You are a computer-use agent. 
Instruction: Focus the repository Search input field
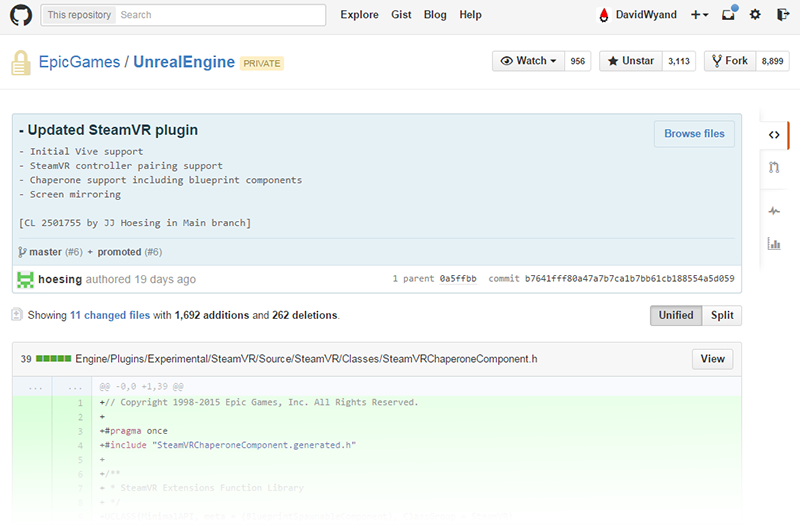(x=221, y=15)
